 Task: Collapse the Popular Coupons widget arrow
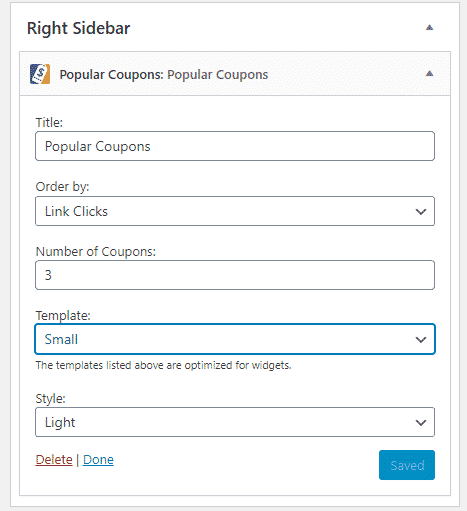point(429,74)
